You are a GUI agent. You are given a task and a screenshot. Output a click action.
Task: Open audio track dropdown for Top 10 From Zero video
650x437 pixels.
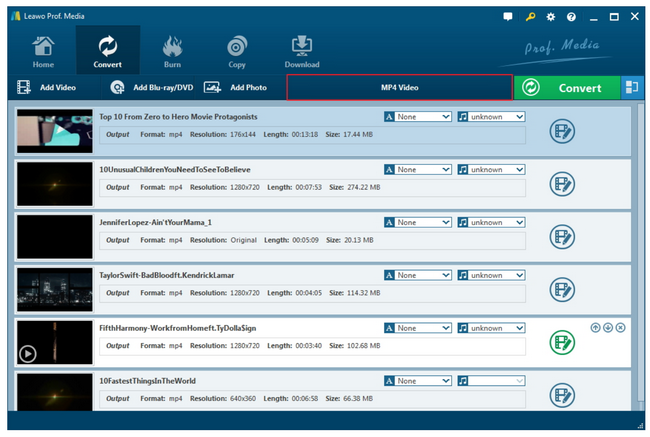click(x=491, y=117)
